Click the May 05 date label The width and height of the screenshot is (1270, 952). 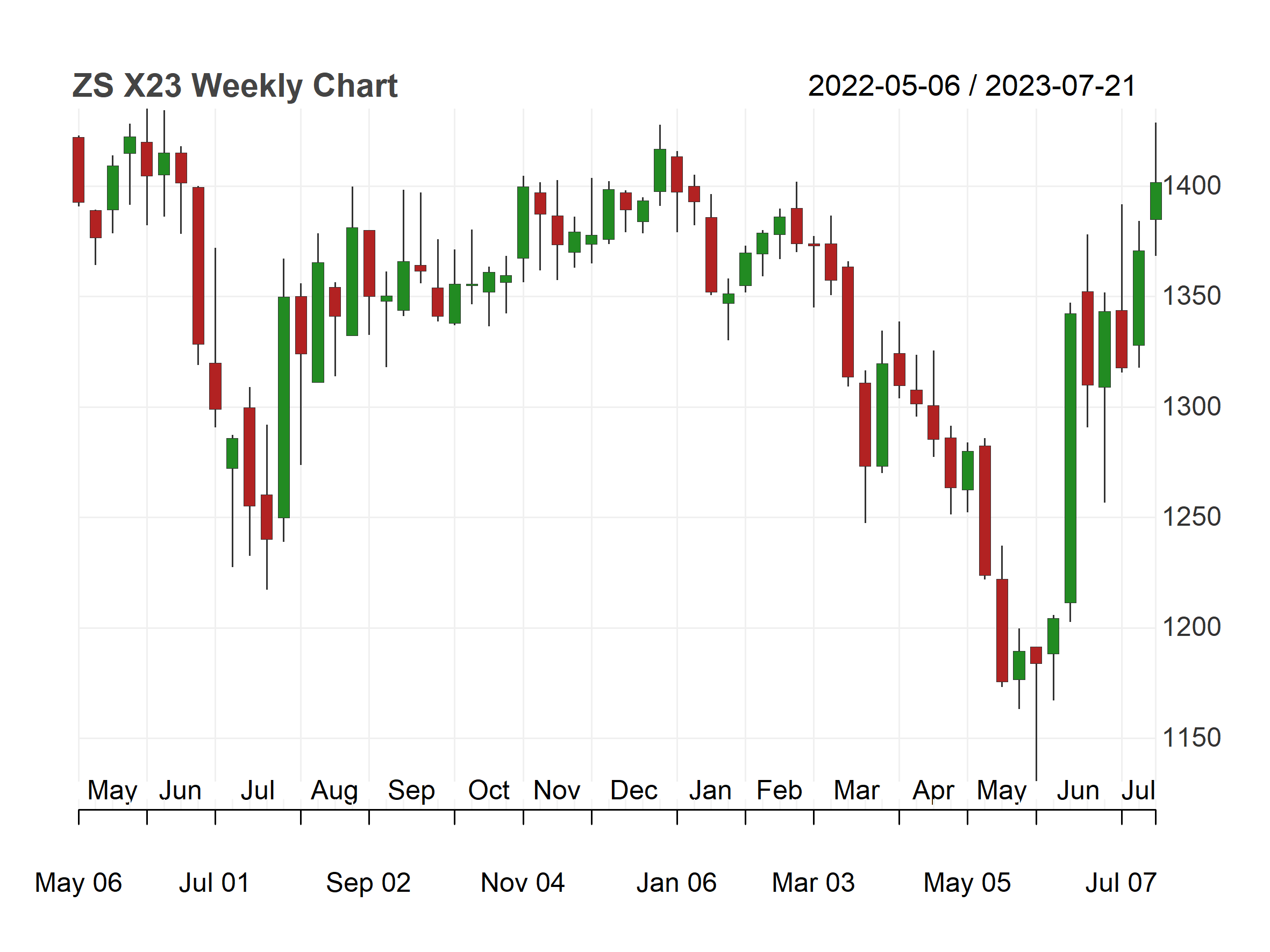(x=967, y=883)
